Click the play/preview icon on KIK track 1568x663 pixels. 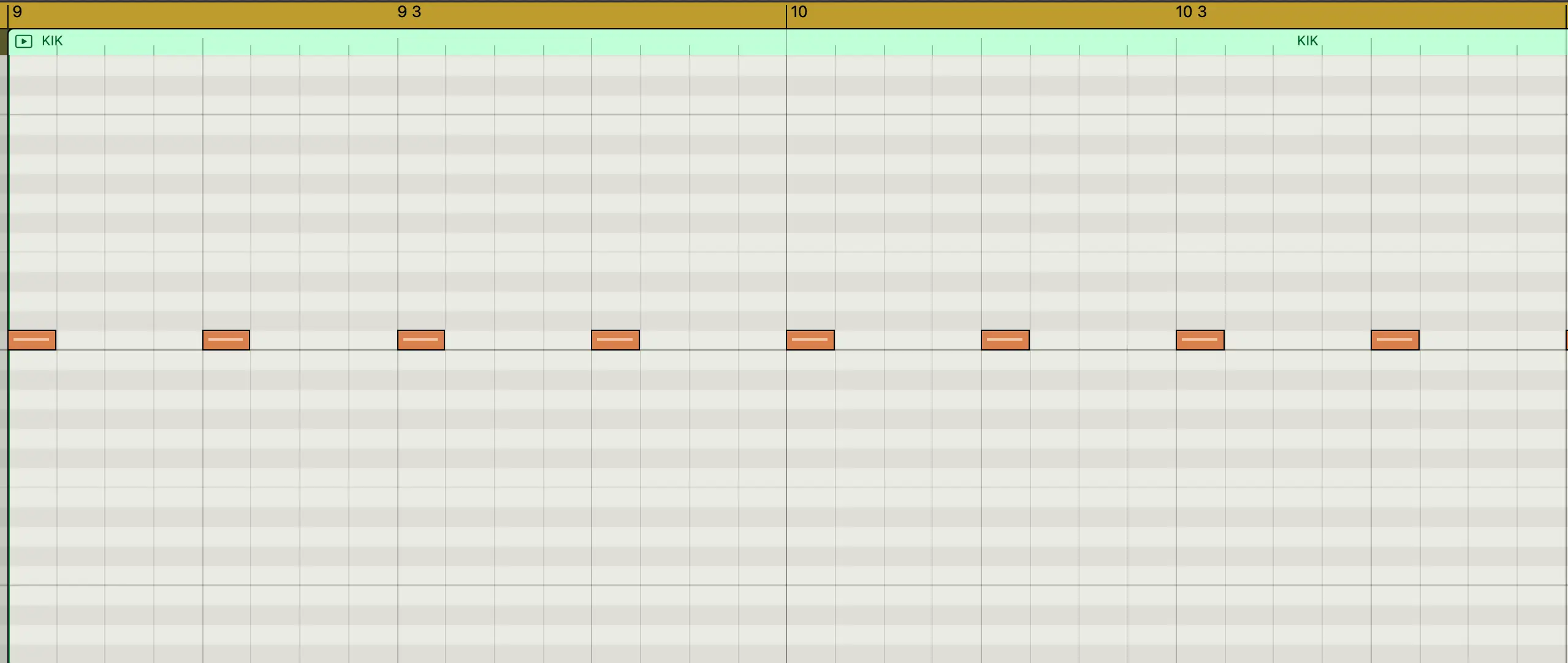22,40
